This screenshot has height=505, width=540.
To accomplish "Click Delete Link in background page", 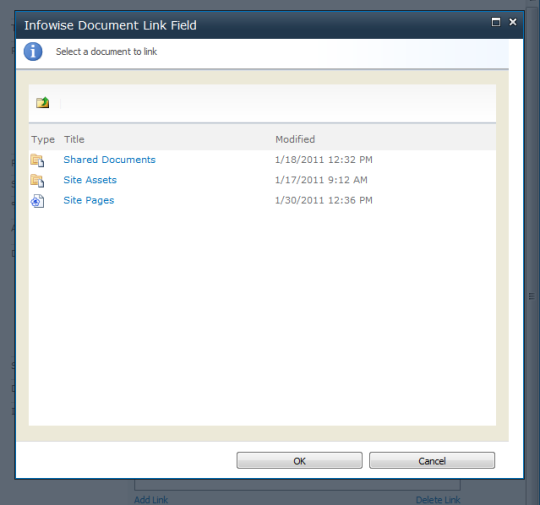I will pos(438,499).
